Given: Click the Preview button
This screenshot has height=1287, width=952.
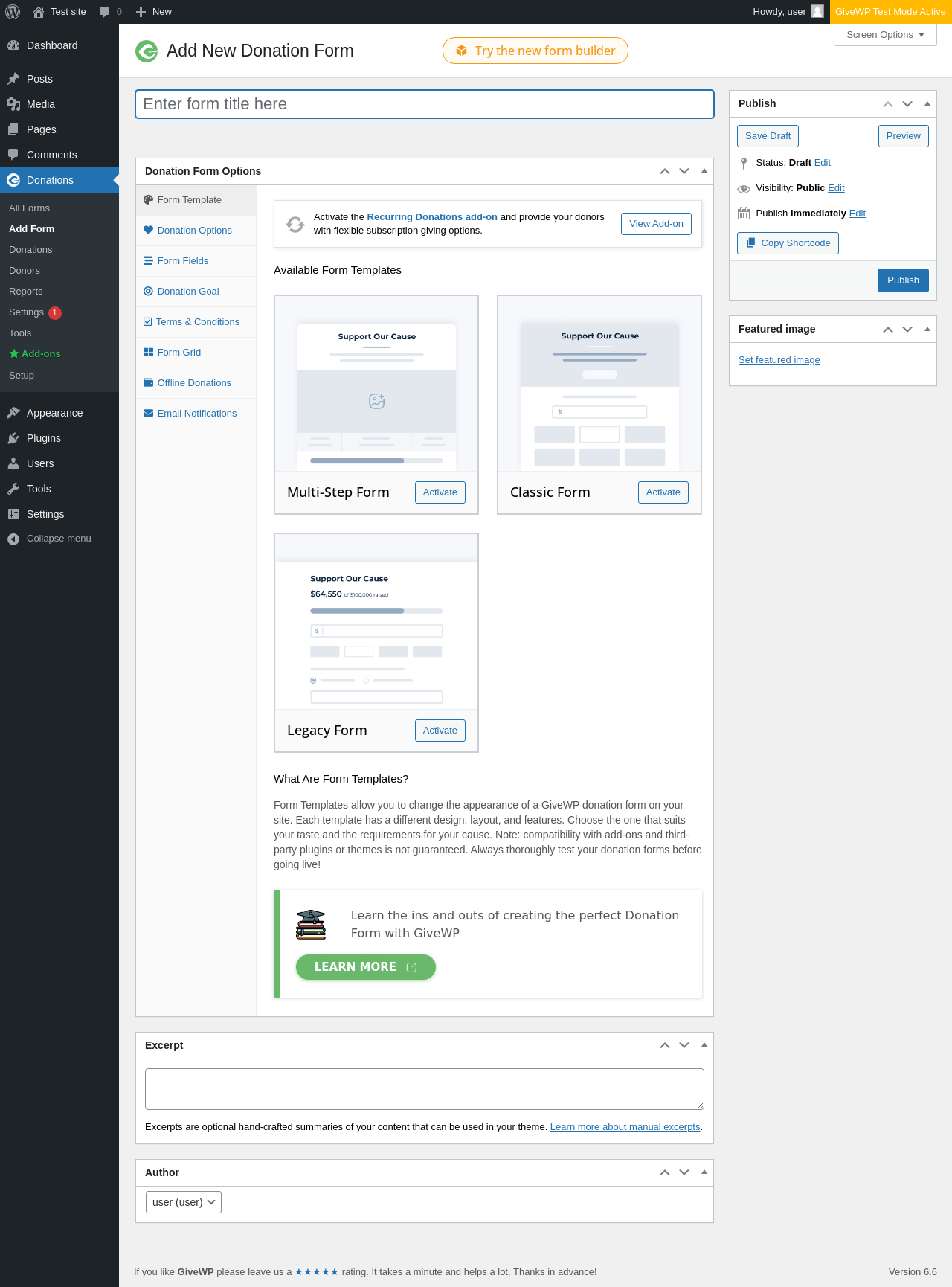Looking at the screenshot, I should (903, 136).
